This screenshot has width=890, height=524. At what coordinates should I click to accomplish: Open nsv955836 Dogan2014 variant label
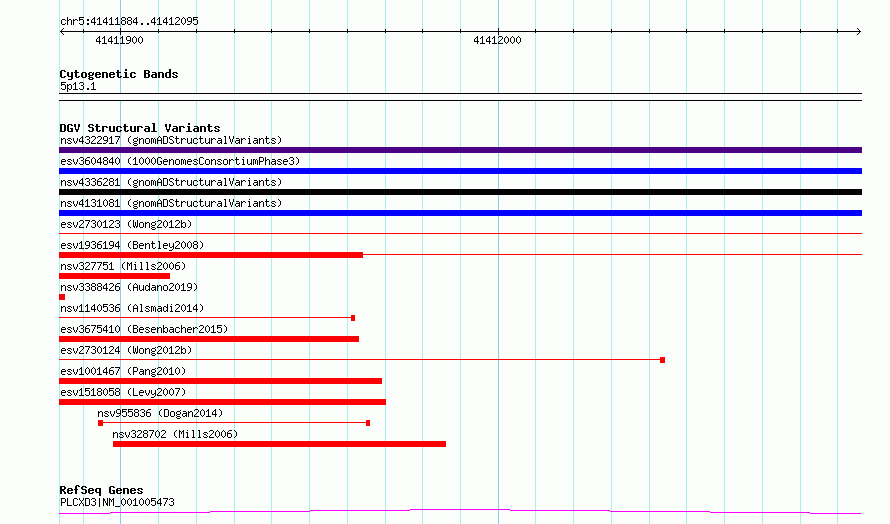point(160,413)
